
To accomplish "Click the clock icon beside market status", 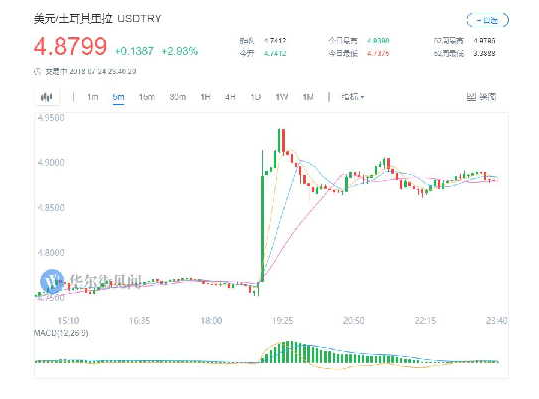I will click(x=37, y=71).
